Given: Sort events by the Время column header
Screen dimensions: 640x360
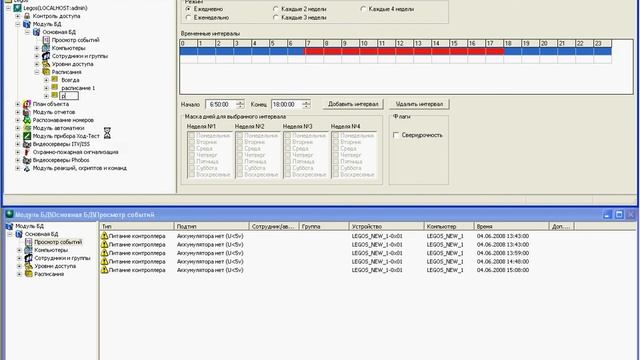Looking at the screenshot, I should (x=511, y=226).
